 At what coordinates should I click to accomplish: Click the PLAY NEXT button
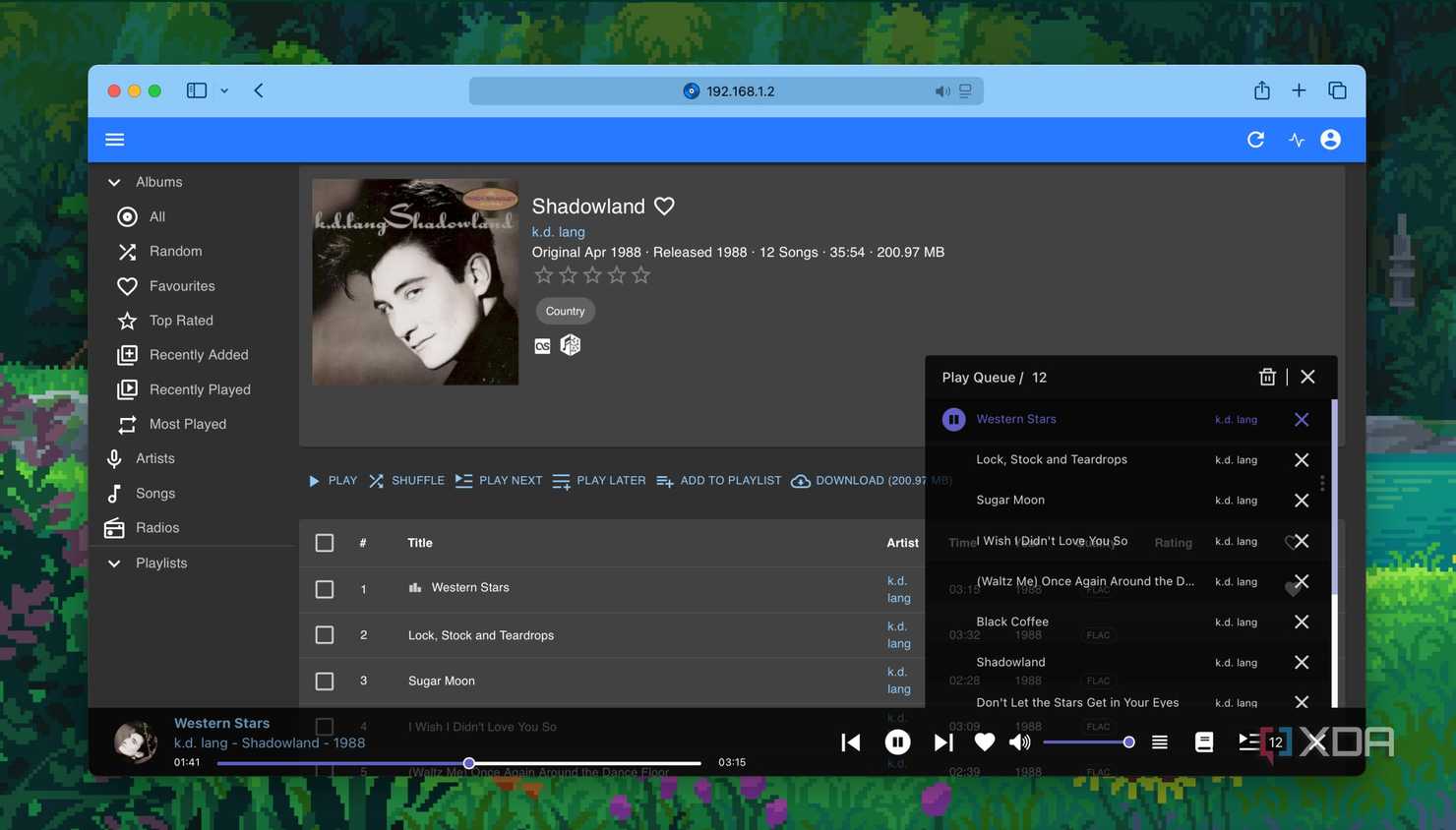click(x=499, y=481)
